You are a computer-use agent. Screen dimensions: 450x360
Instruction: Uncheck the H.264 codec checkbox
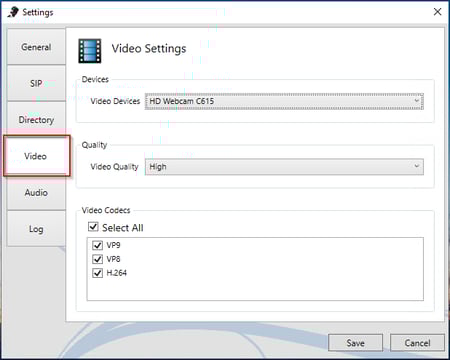point(97,273)
